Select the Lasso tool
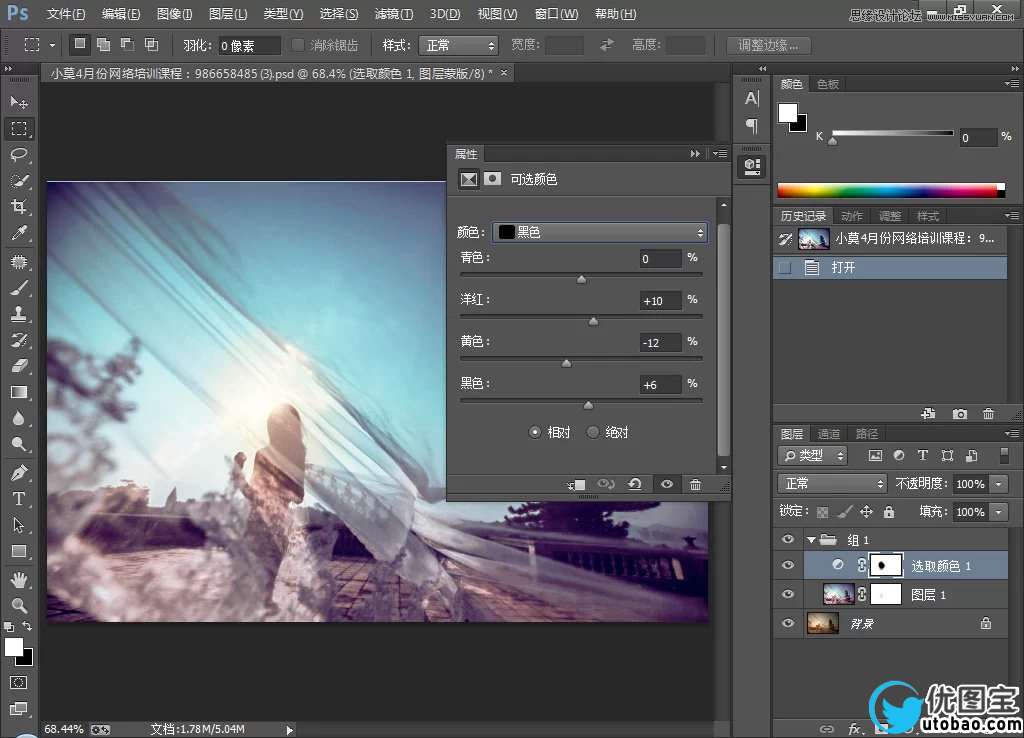 pos(19,155)
